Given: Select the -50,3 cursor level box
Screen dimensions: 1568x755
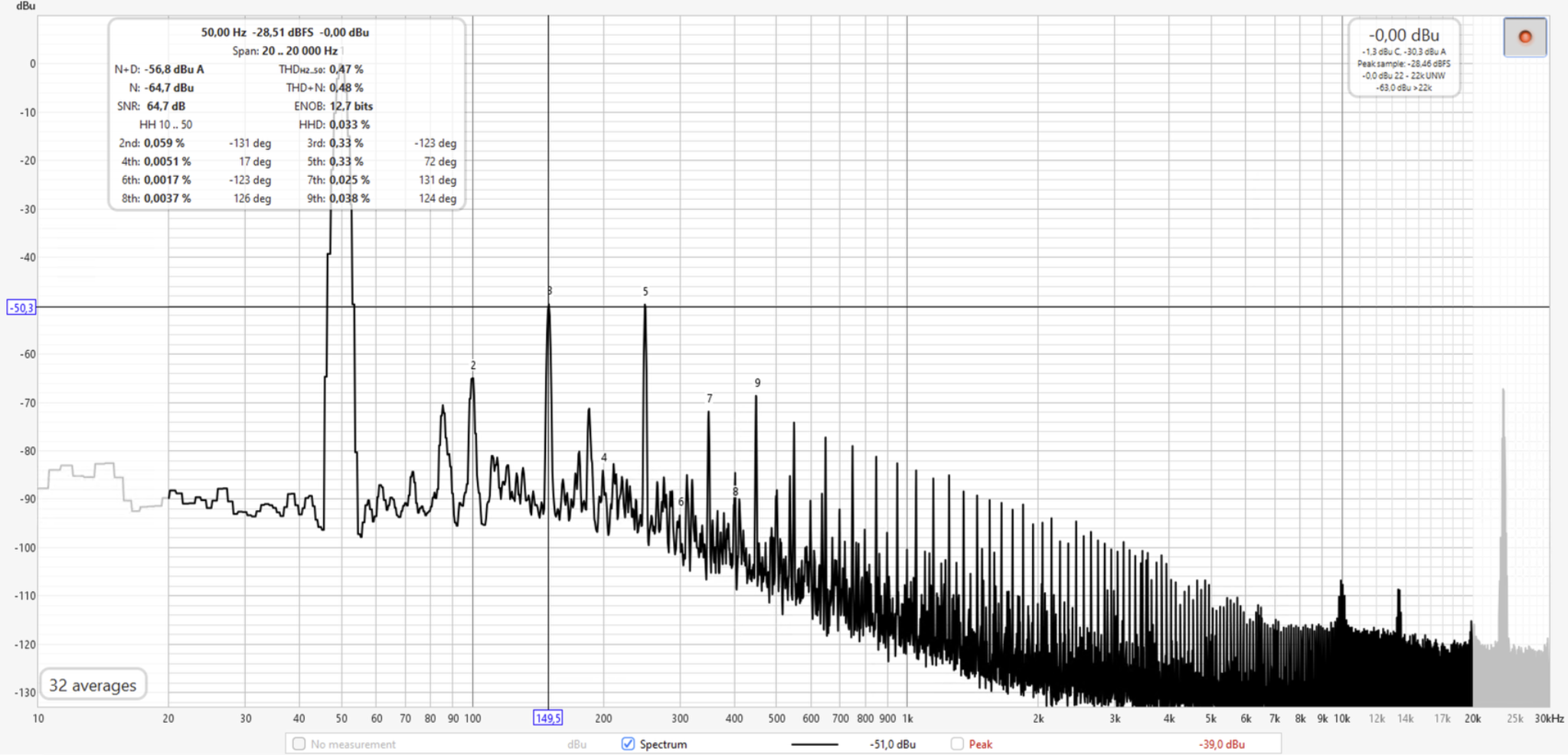Looking at the screenshot, I should tap(21, 308).
